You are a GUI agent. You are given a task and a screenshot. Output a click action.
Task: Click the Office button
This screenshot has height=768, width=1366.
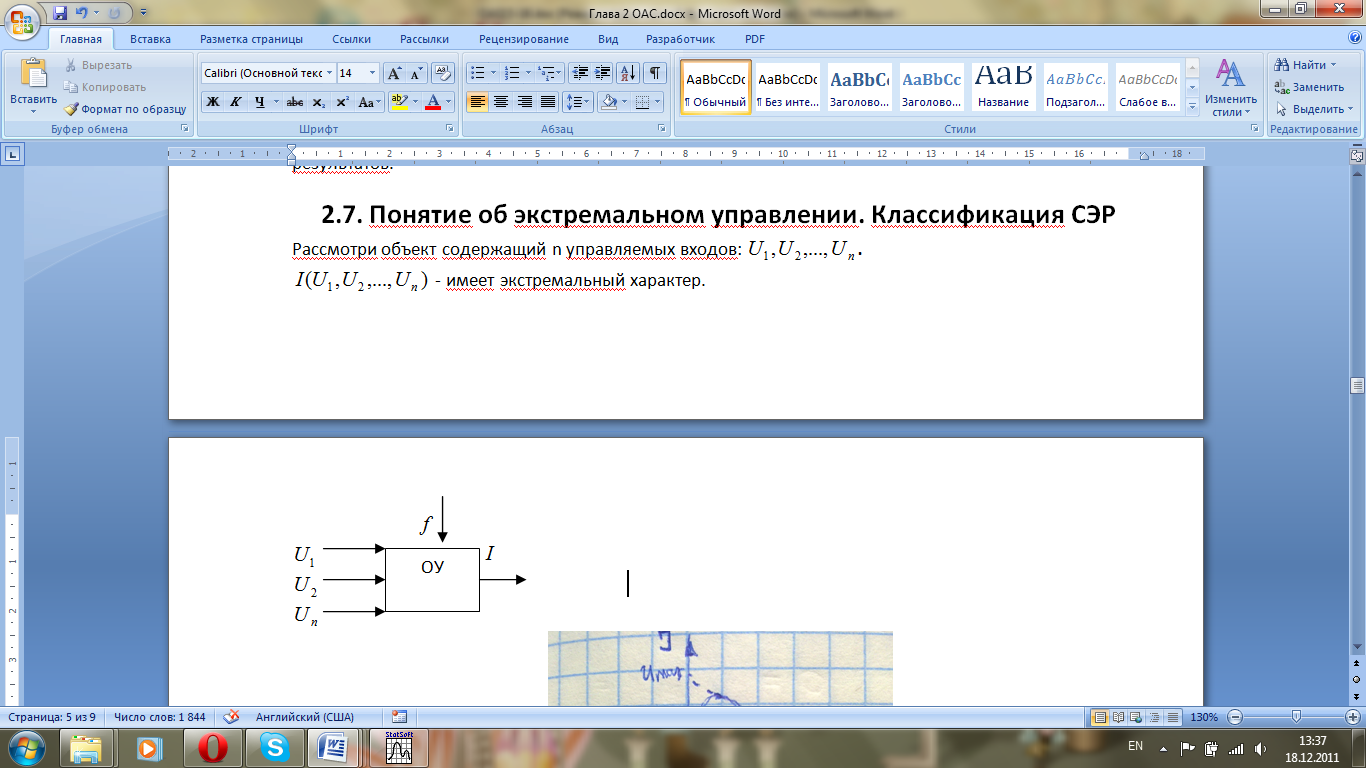pyautogui.click(x=22, y=20)
